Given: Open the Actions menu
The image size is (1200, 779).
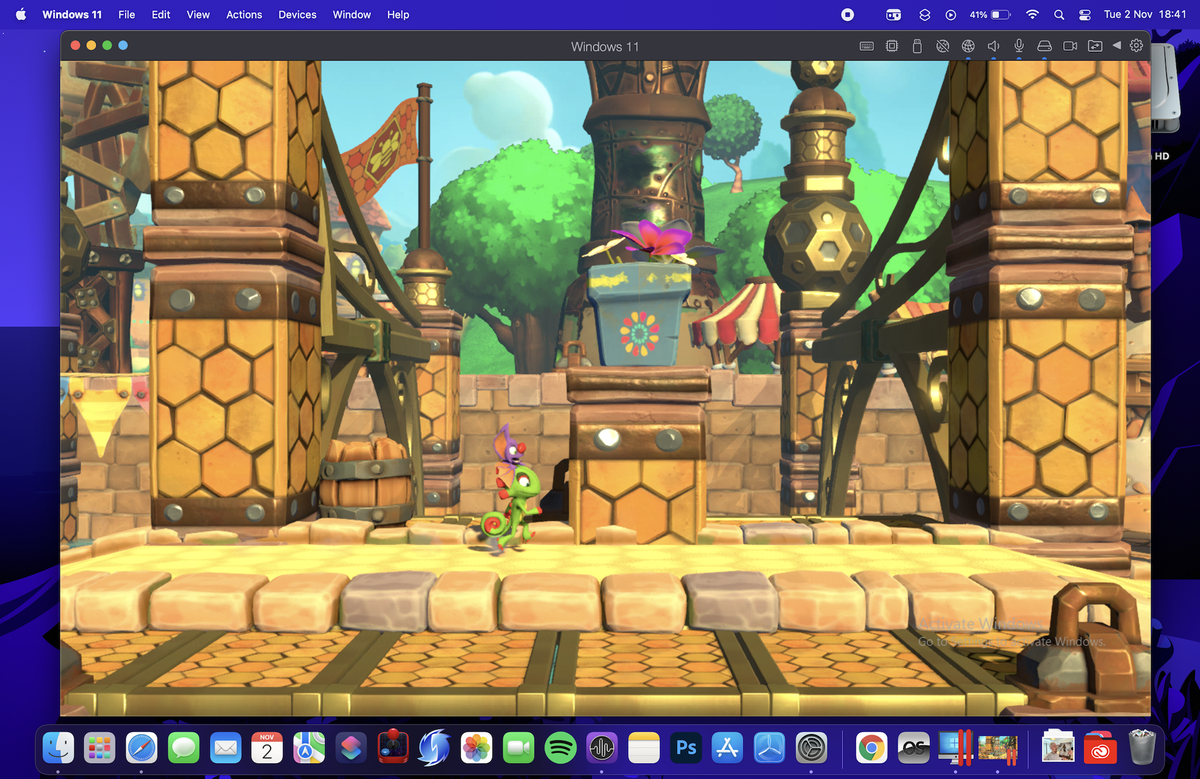Looking at the screenshot, I should click(243, 14).
